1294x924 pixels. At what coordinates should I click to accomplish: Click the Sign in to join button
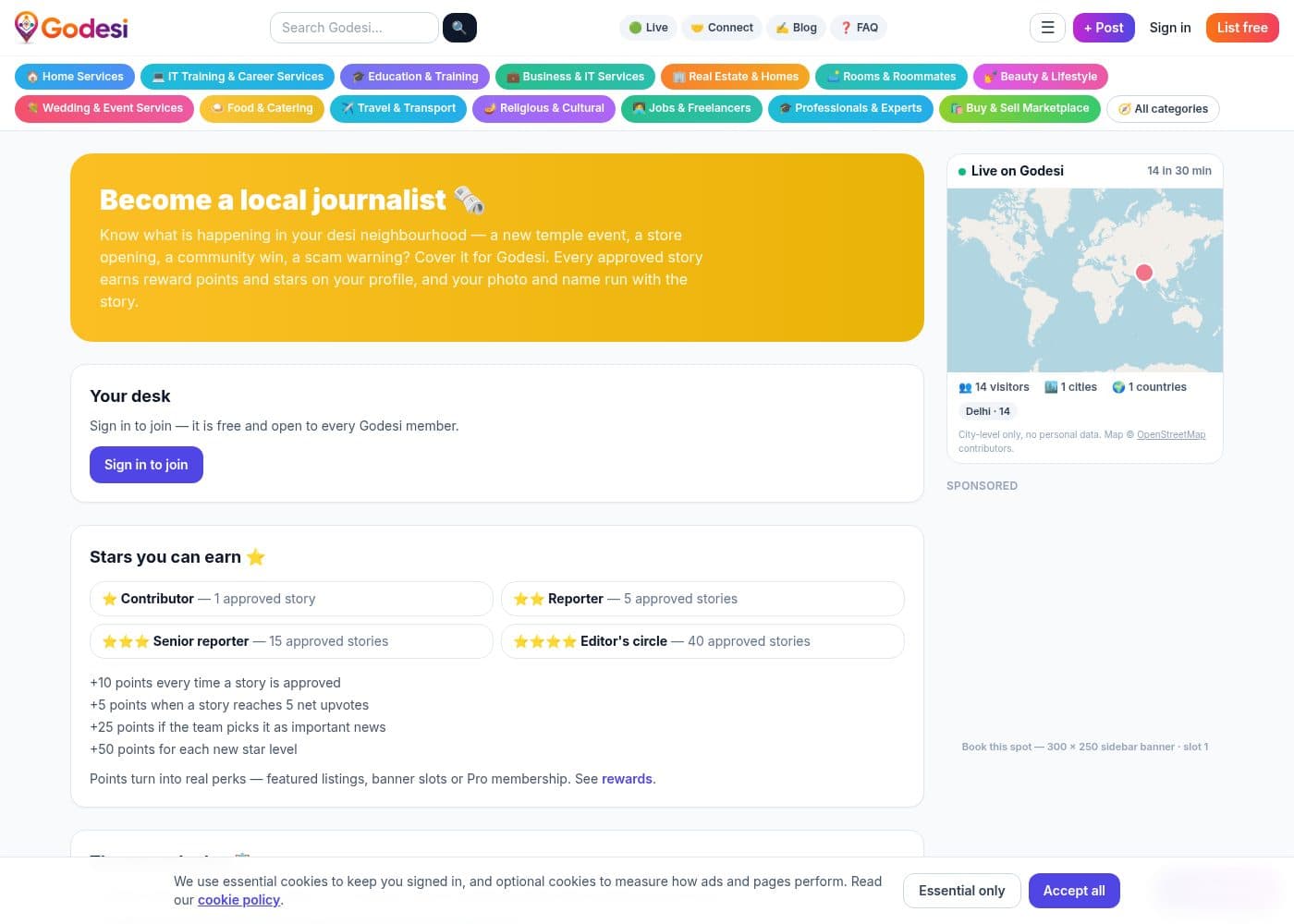146,465
